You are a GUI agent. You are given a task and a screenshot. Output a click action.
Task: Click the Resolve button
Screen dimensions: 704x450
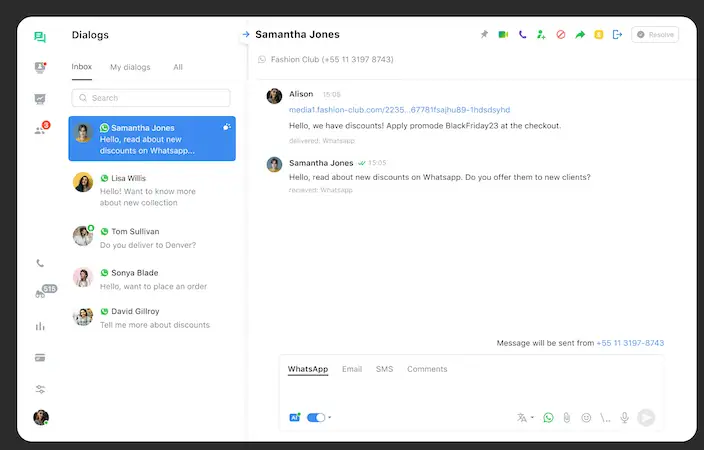[x=655, y=35]
